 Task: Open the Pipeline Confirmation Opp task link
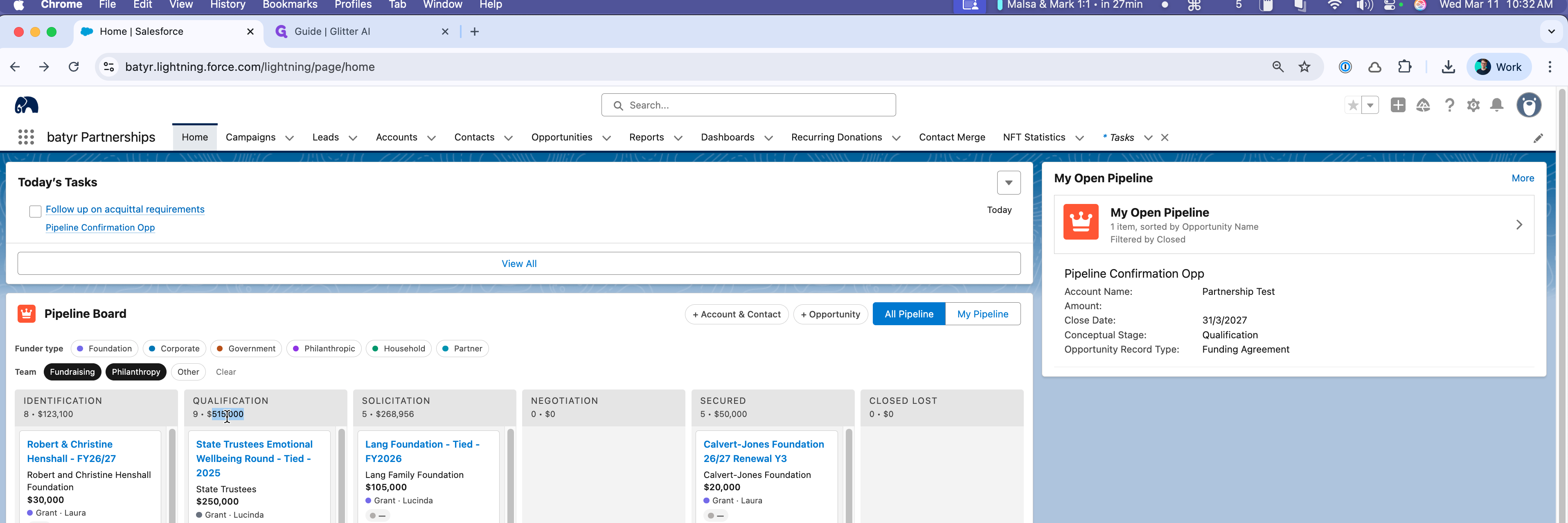[x=100, y=227]
